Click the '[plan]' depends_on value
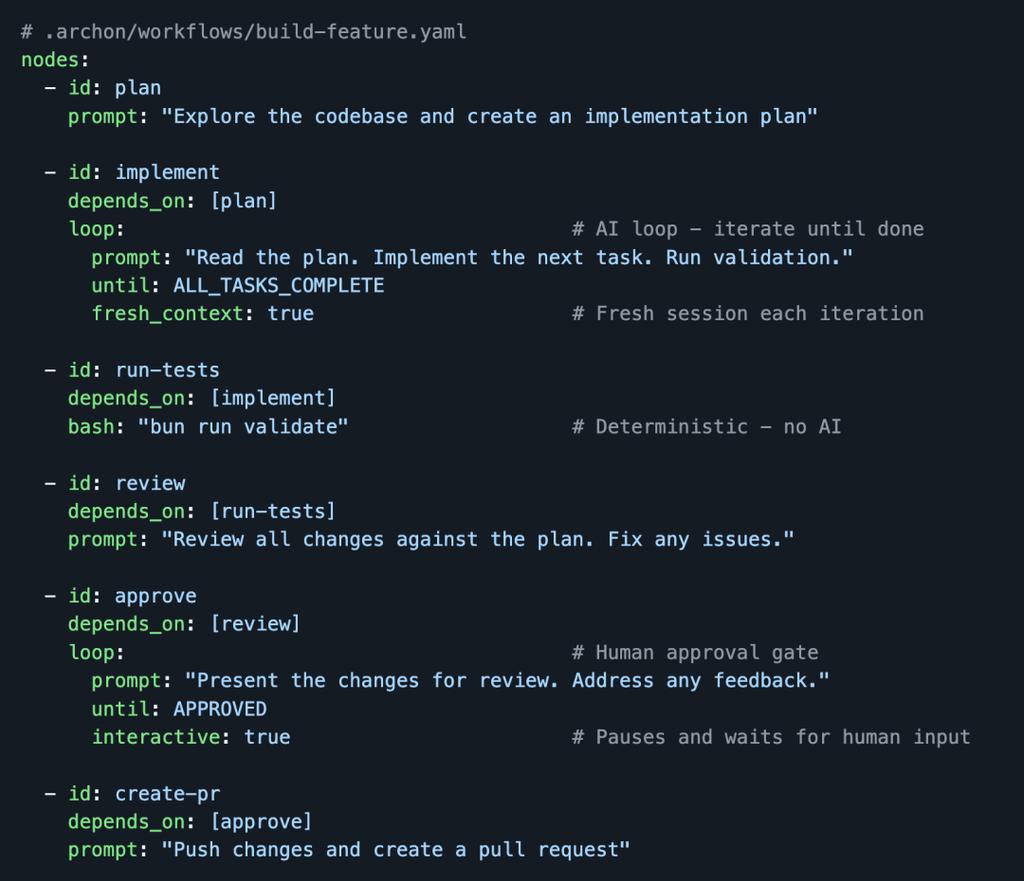1024x881 pixels. coord(243,201)
